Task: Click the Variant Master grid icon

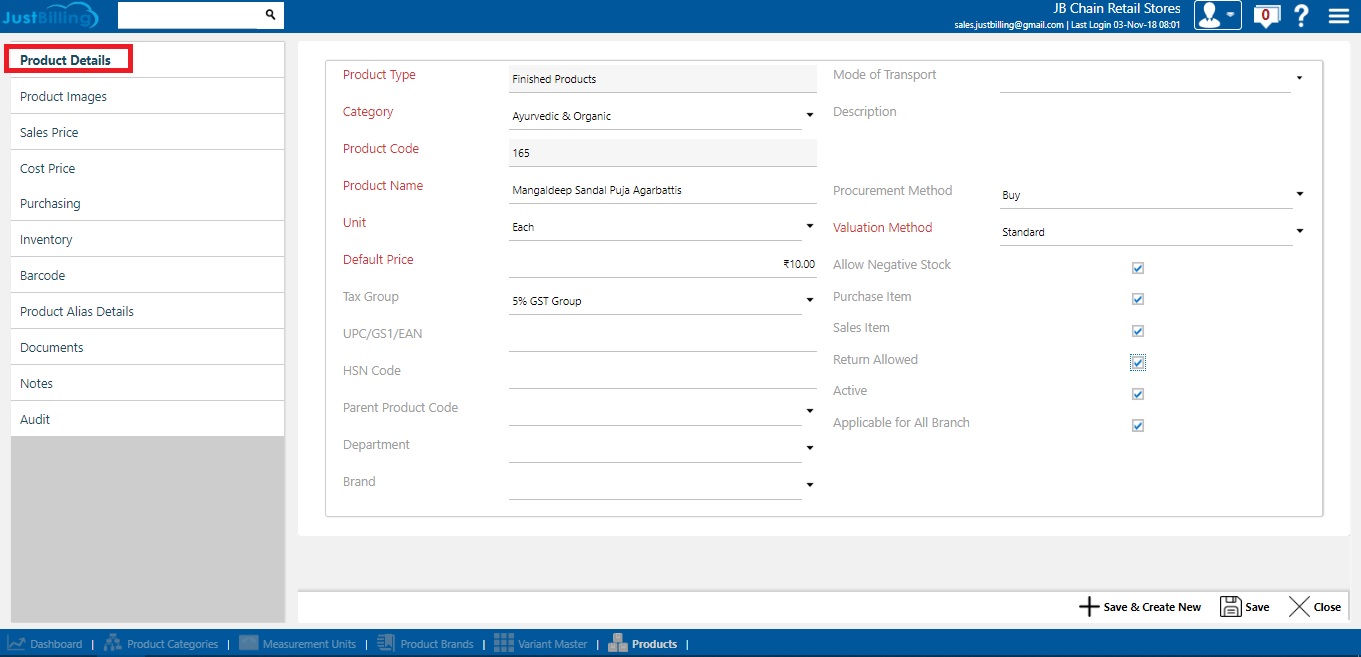Action: pyautogui.click(x=504, y=644)
